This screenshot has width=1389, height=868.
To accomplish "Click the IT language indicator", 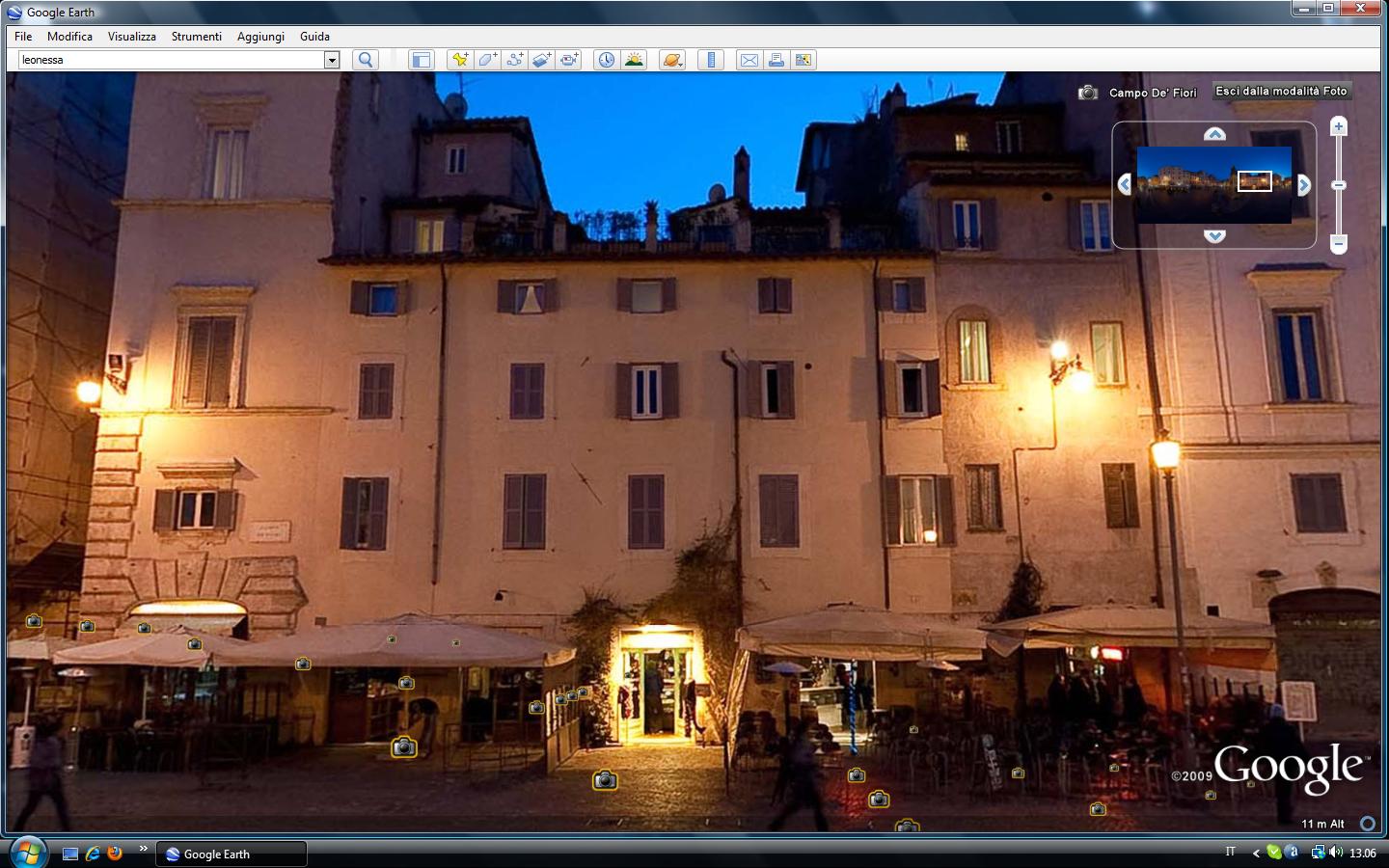I will pos(1230,853).
